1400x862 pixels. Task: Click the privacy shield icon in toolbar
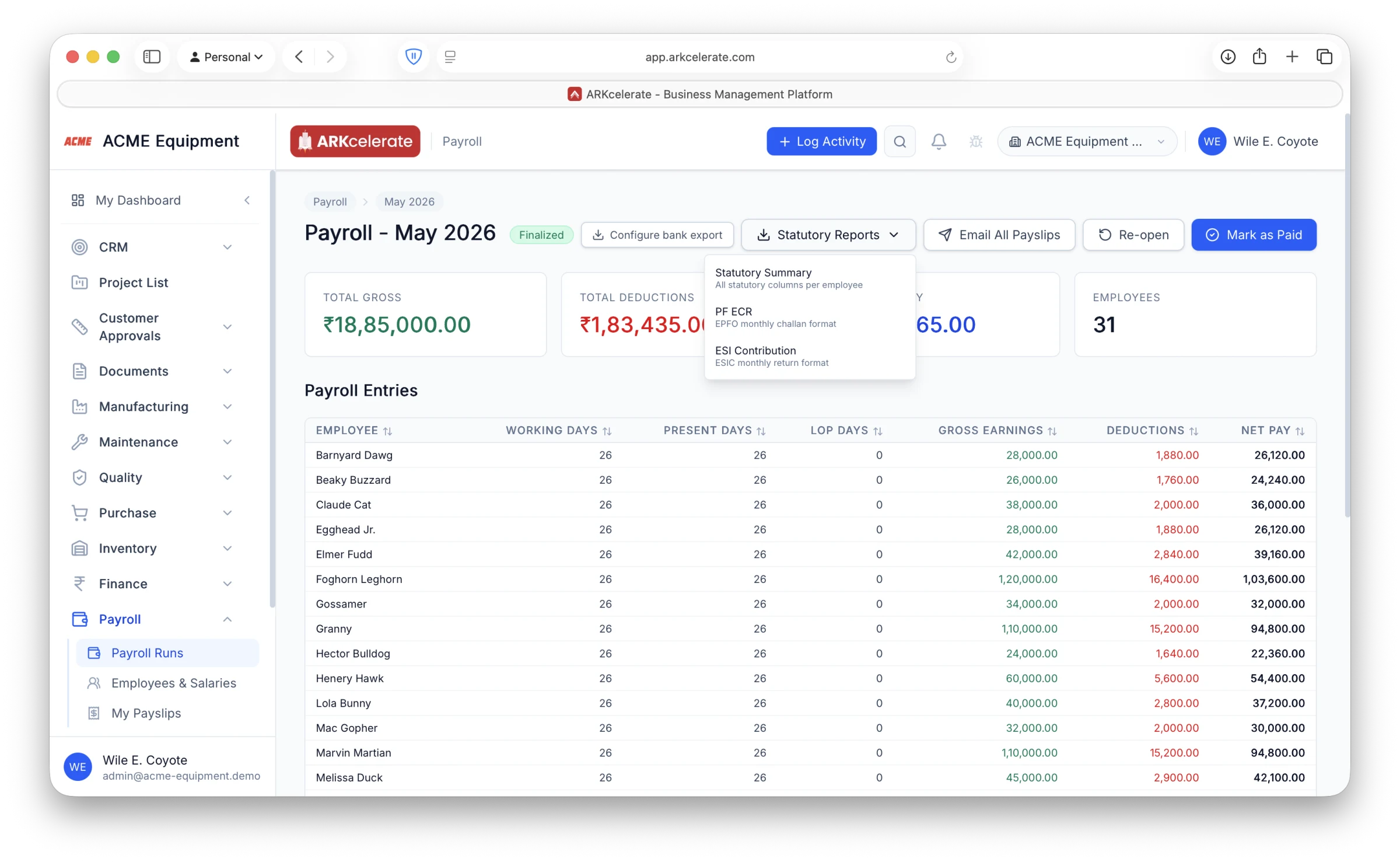414,57
